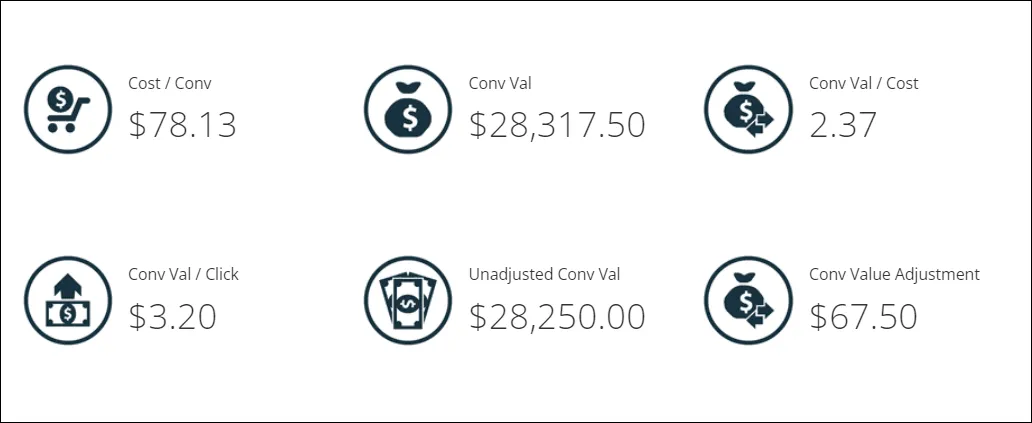Select the Unadjusted Conv Val label

point(544,274)
